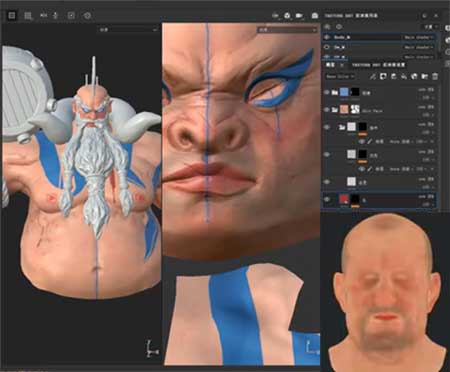Toggle visibility of the first texture set

point(327,37)
